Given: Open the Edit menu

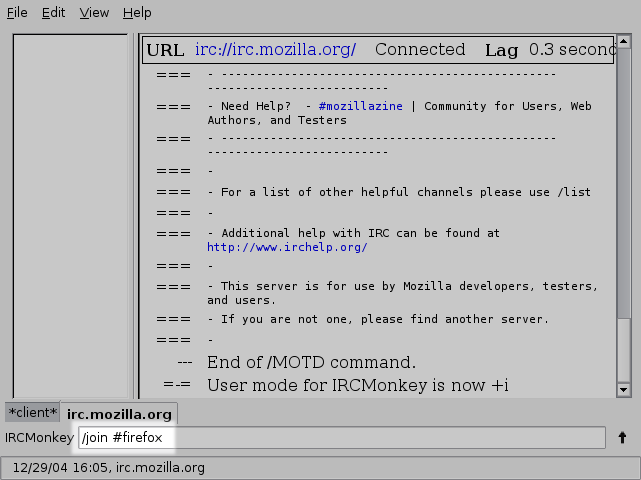Looking at the screenshot, I should click(53, 13).
